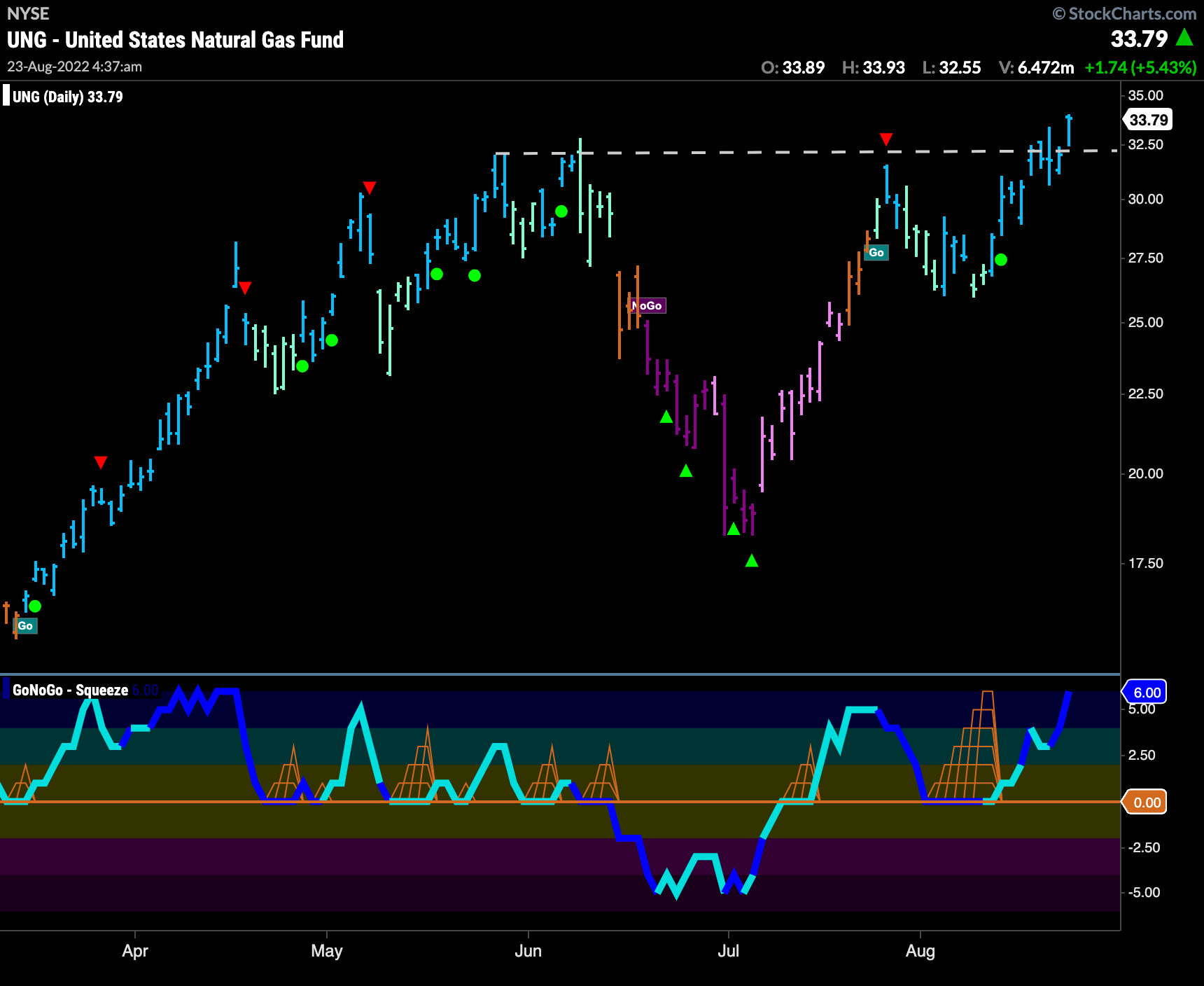Click the 17.50 price axis label
The width and height of the screenshot is (1204, 986).
click(x=1145, y=563)
